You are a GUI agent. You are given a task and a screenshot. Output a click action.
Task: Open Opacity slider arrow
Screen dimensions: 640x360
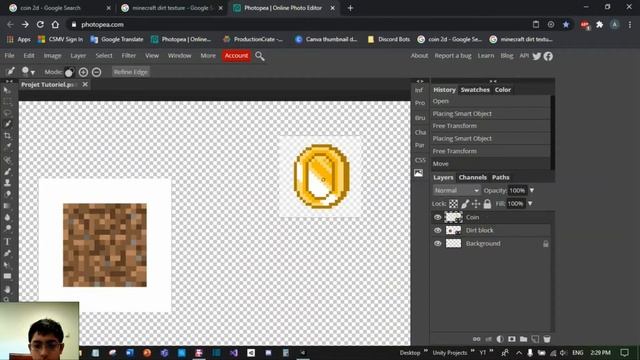pyautogui.click(x=532, y=190)
